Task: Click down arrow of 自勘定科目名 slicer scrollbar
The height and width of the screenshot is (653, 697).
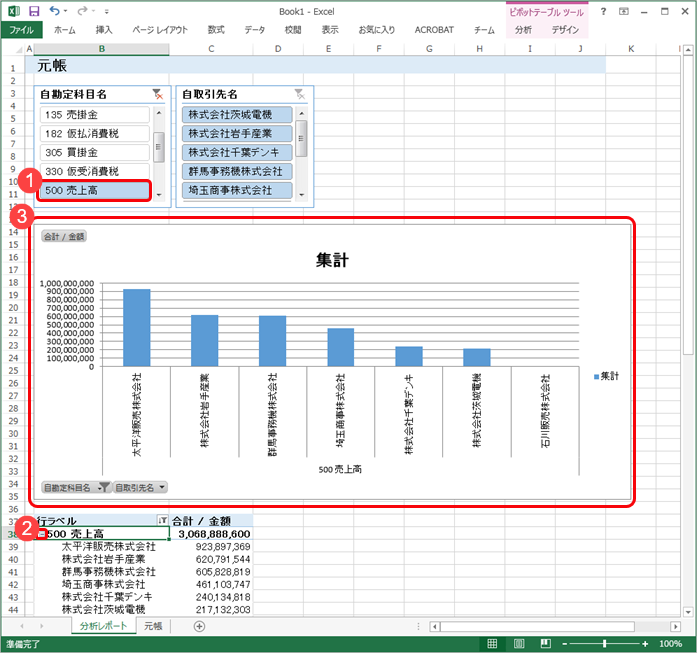Action: tap(159, 195)
